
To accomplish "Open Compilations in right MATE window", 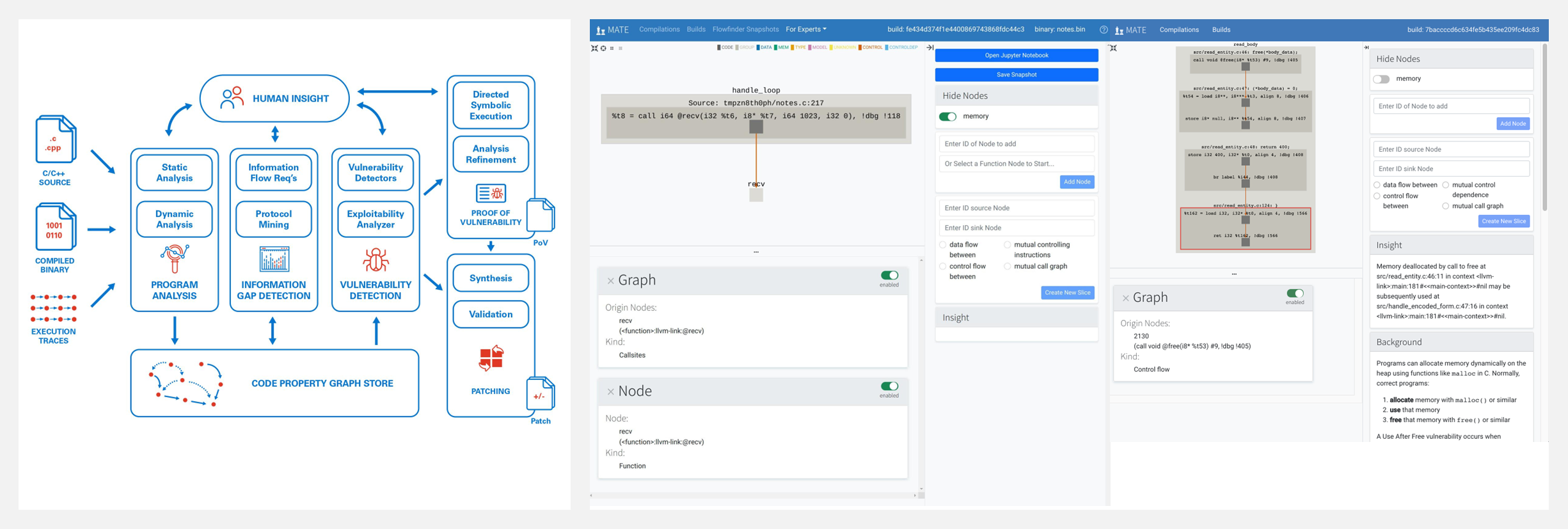I will (x=1179, y=30).
